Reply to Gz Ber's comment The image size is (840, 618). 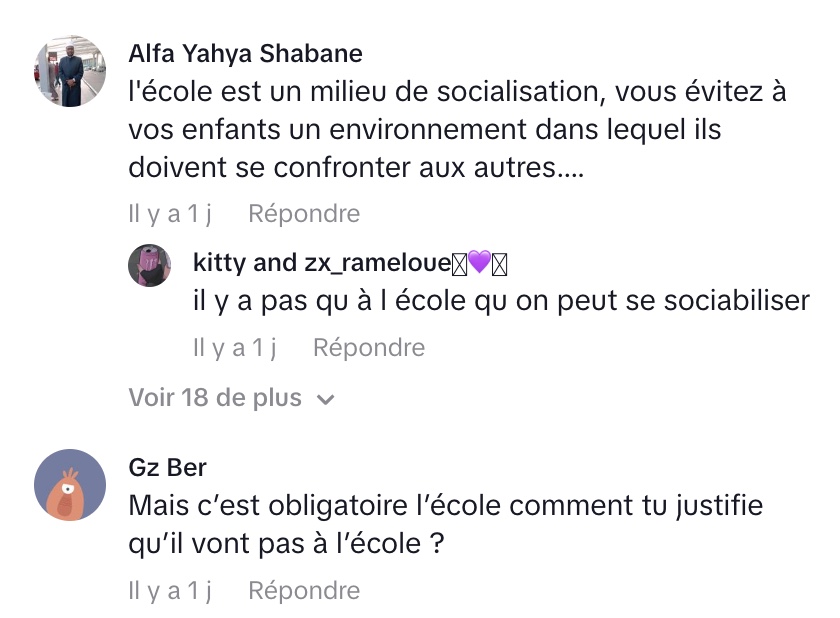point(303,590)
